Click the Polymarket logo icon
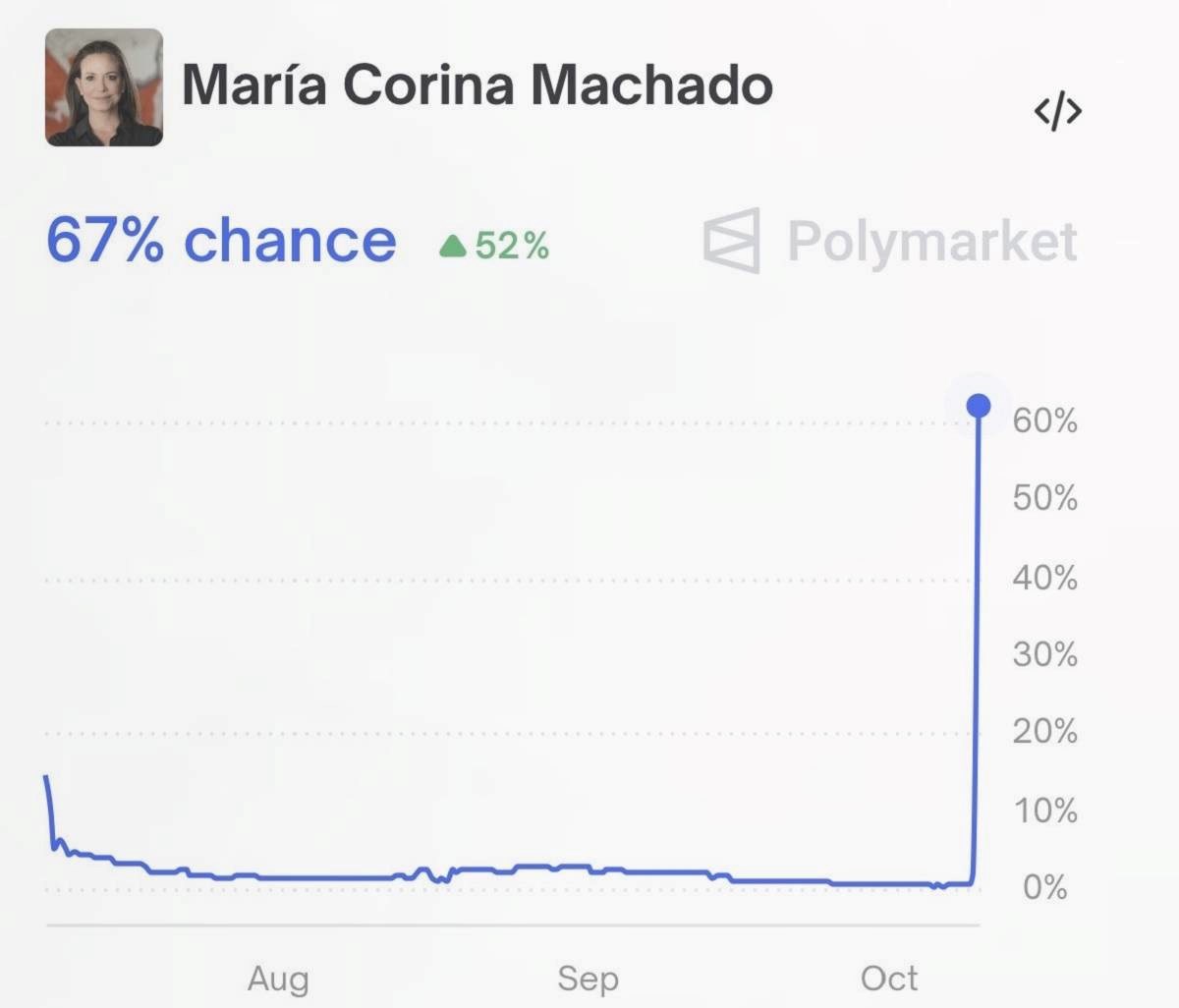 click(732, 241)
